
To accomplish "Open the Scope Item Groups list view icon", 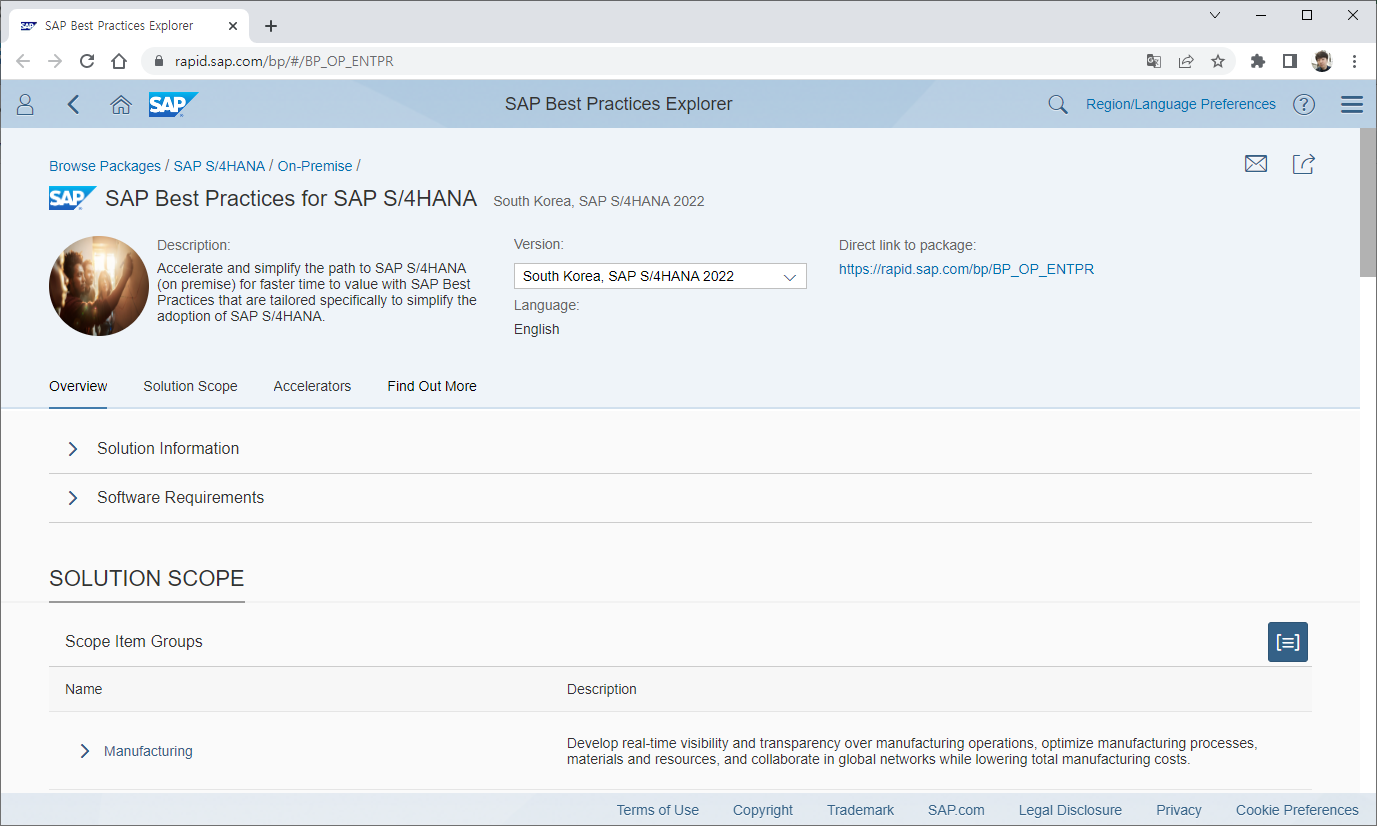I will click(x=1287, y=642).
